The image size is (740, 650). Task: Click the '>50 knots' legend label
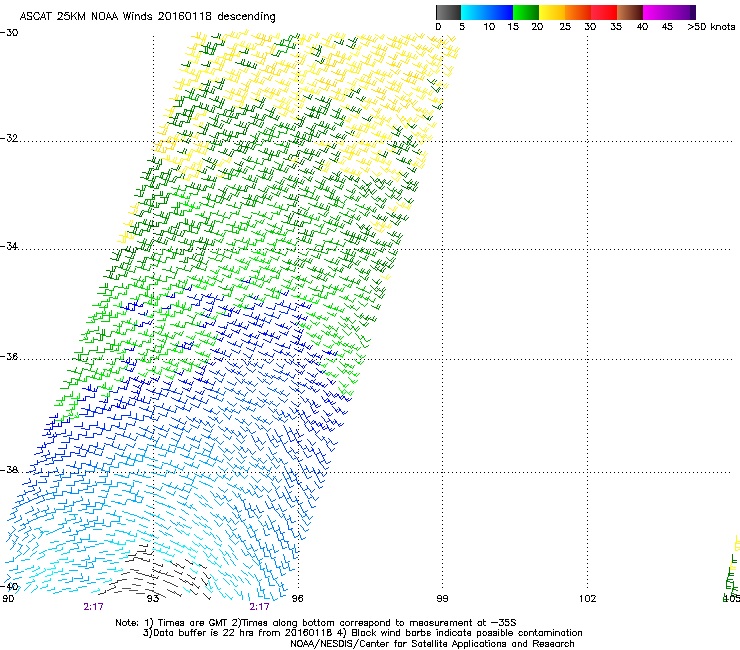[711, 27]
